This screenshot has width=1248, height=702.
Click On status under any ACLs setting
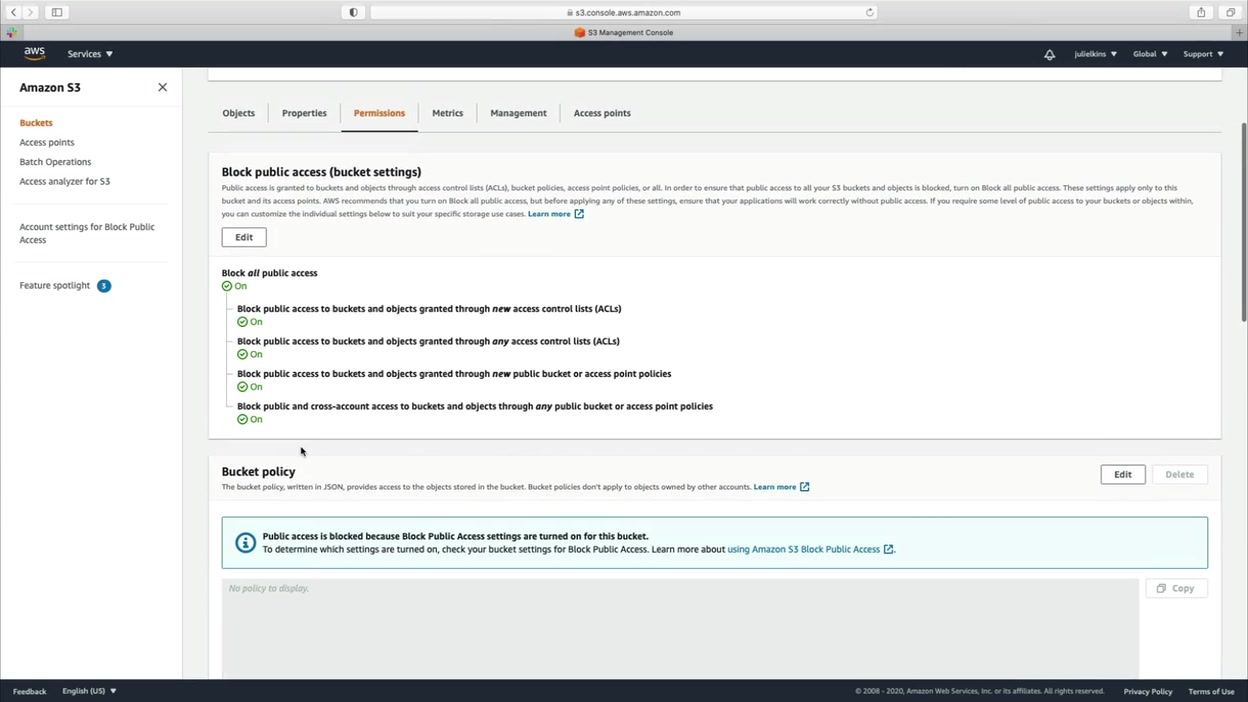point(250,354)
